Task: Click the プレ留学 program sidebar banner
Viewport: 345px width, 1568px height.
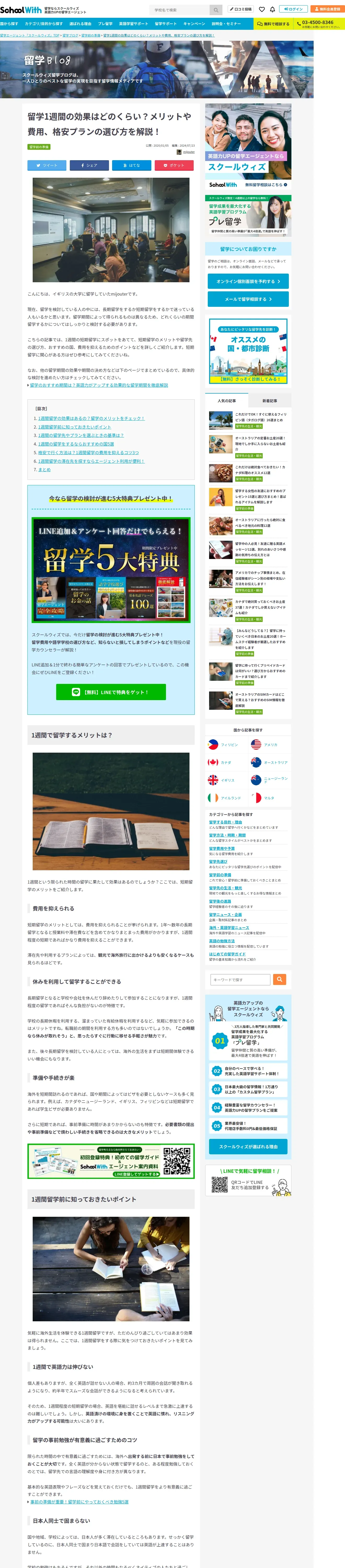Action: coord(248,216)
